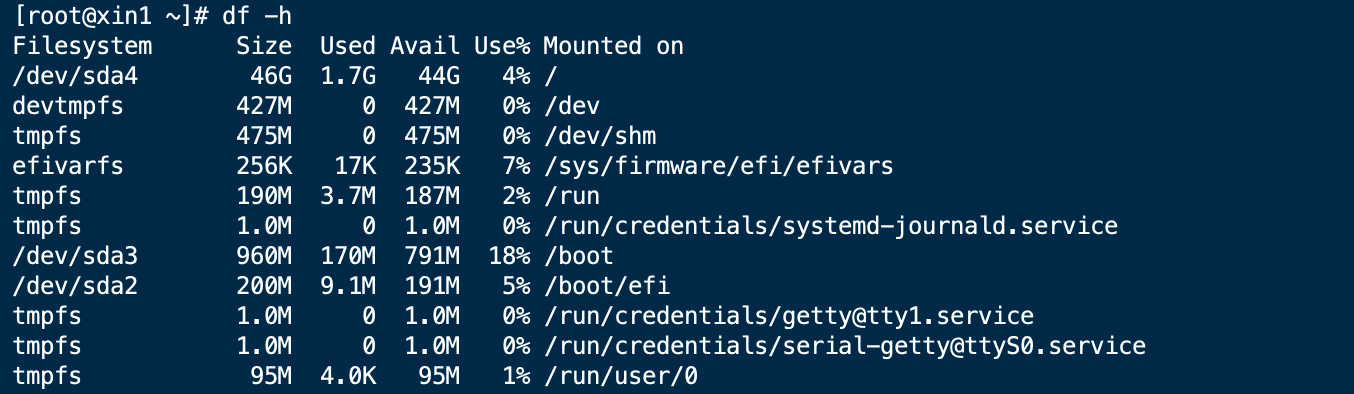
Task: Click the /run/user/0 mount path
Action: click(620, 376)
